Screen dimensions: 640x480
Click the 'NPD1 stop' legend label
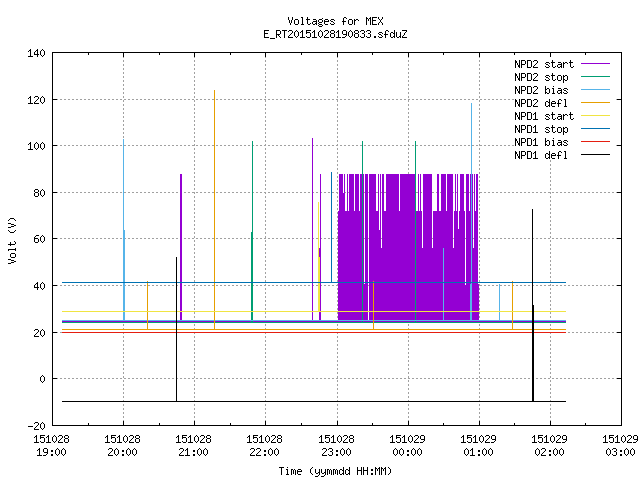541,129
